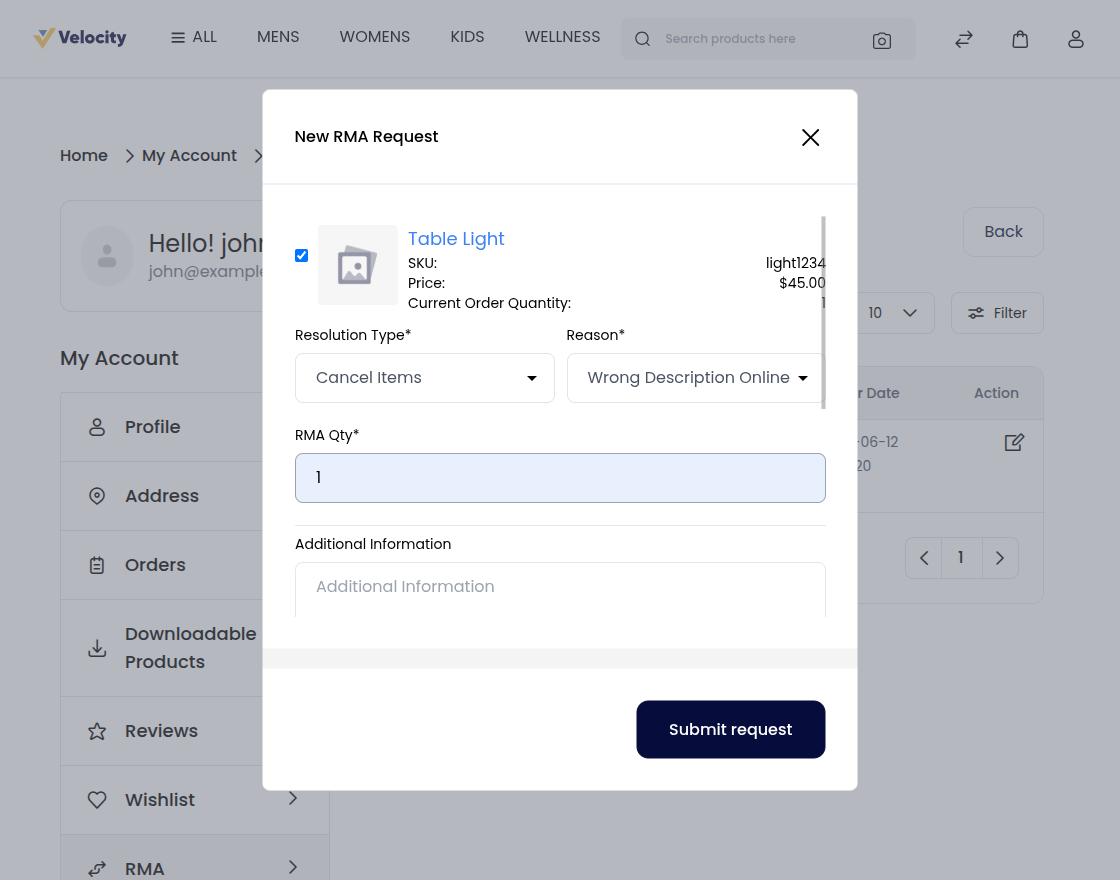Click the modal's vertical scrollbar
Viewport: 1120px width, 880px height.
(824, 313)
